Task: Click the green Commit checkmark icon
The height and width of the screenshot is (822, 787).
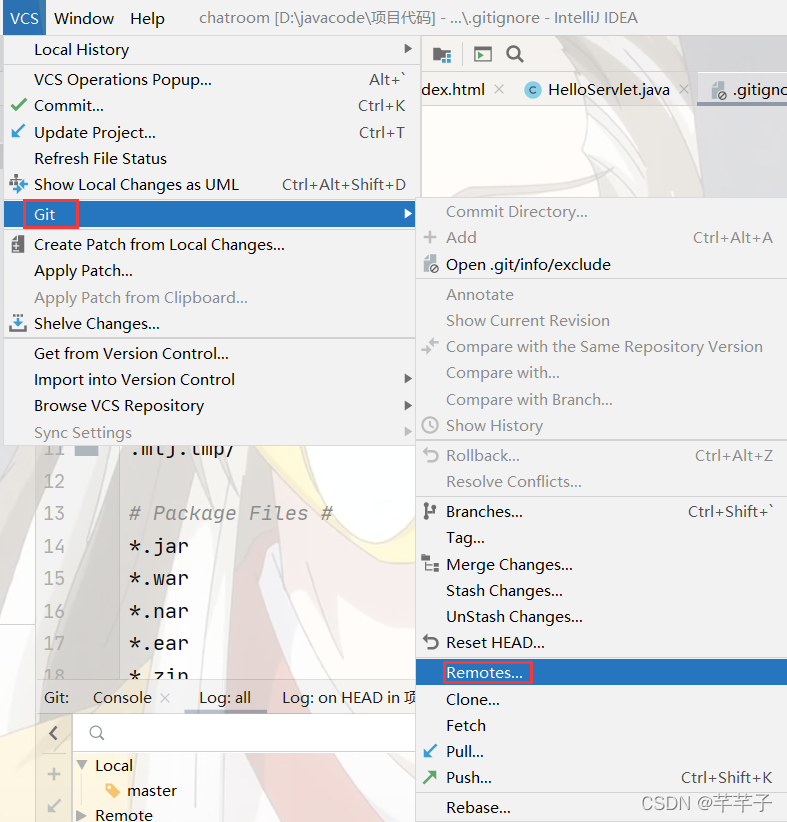Action: pyautogui.click(x=19, y=105)
